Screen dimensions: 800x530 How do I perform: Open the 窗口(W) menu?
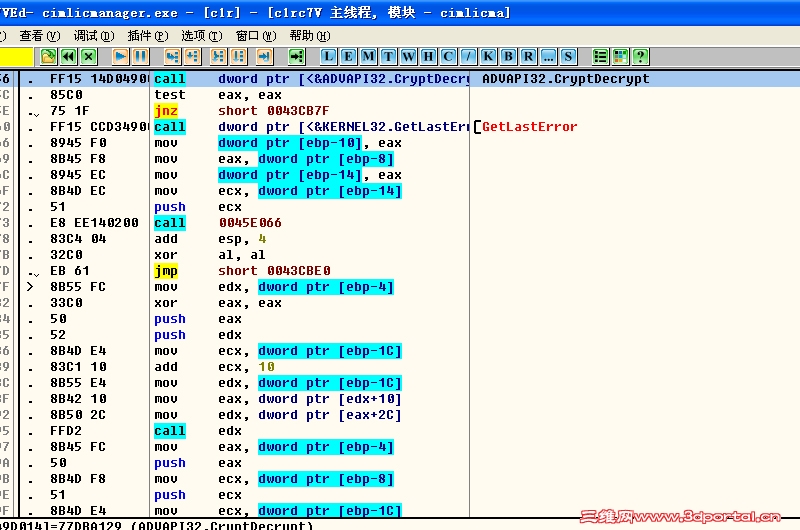256,36
